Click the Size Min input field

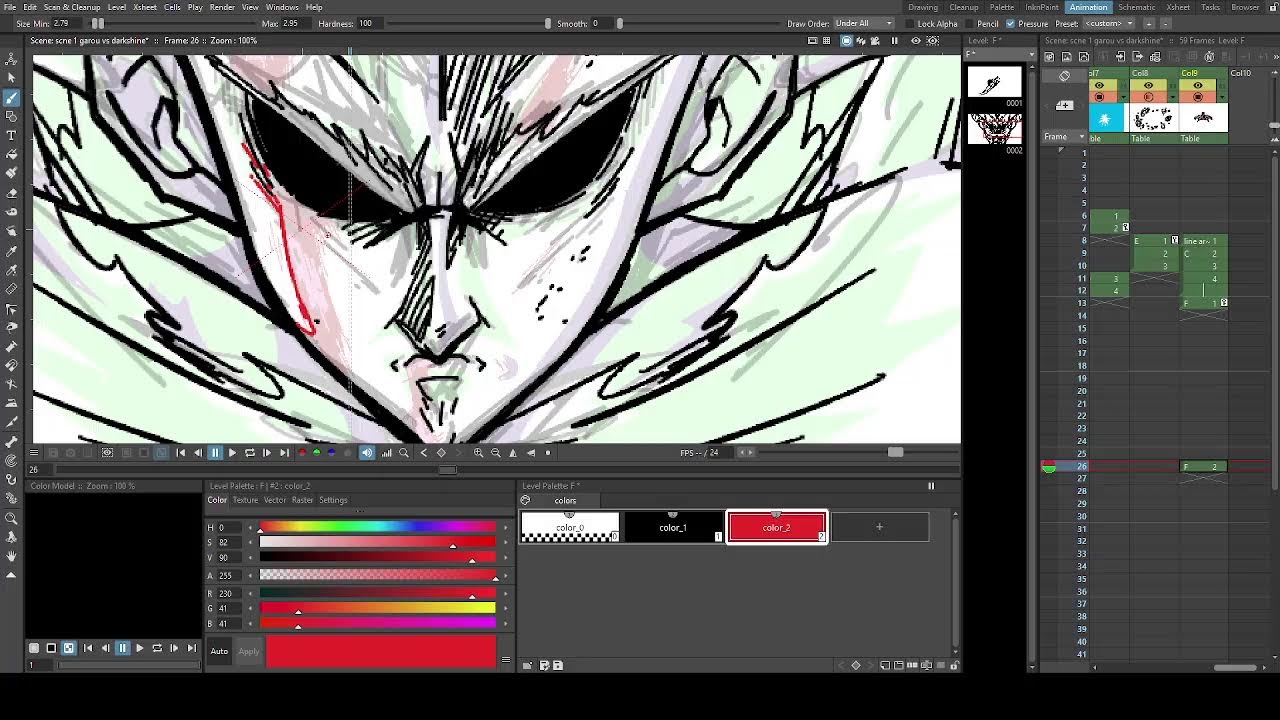(64, 24)
